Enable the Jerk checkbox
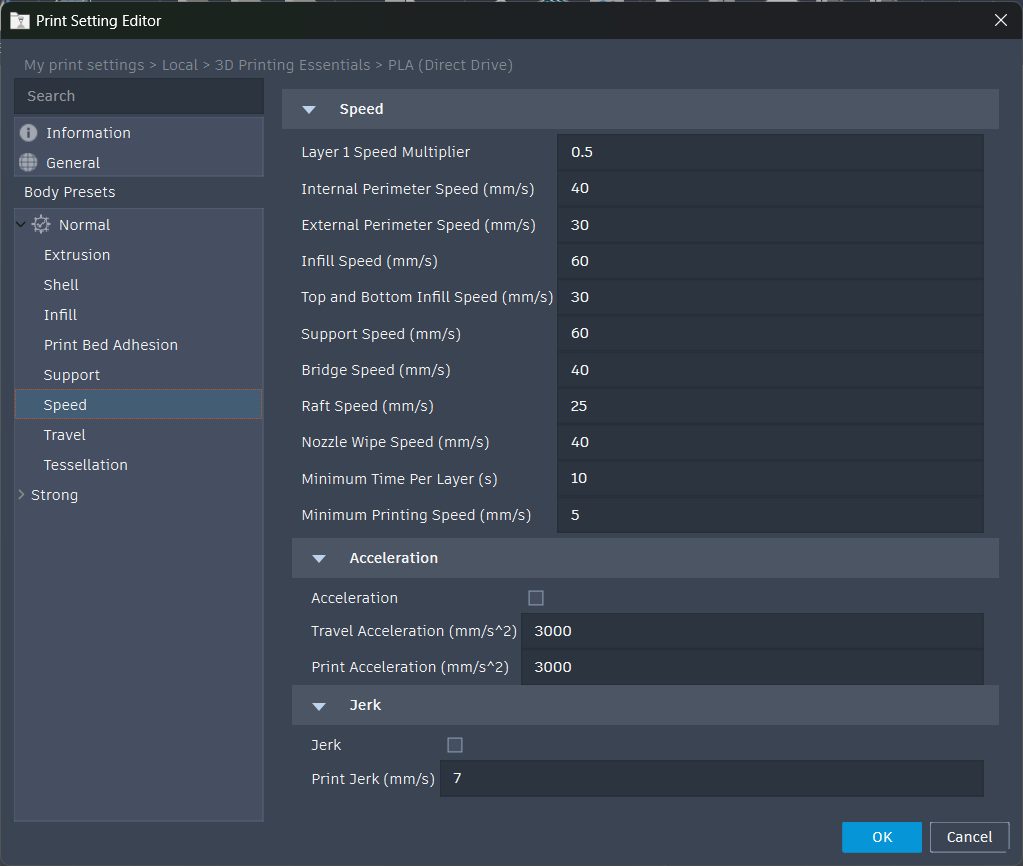Screen dimensions: 1023x866 pos(455,745)
